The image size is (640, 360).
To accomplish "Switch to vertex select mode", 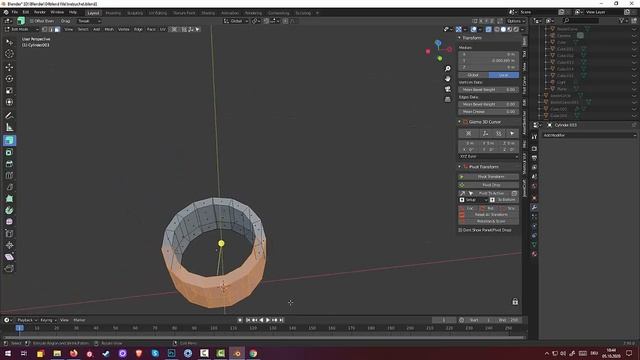I will [x=44, y=29].
